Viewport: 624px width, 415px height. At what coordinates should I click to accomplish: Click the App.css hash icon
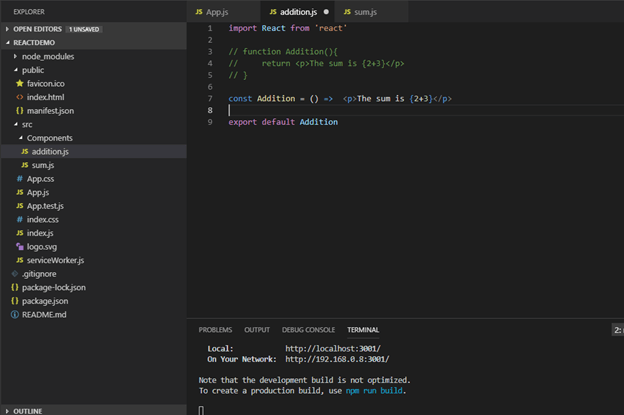(20, 178)
